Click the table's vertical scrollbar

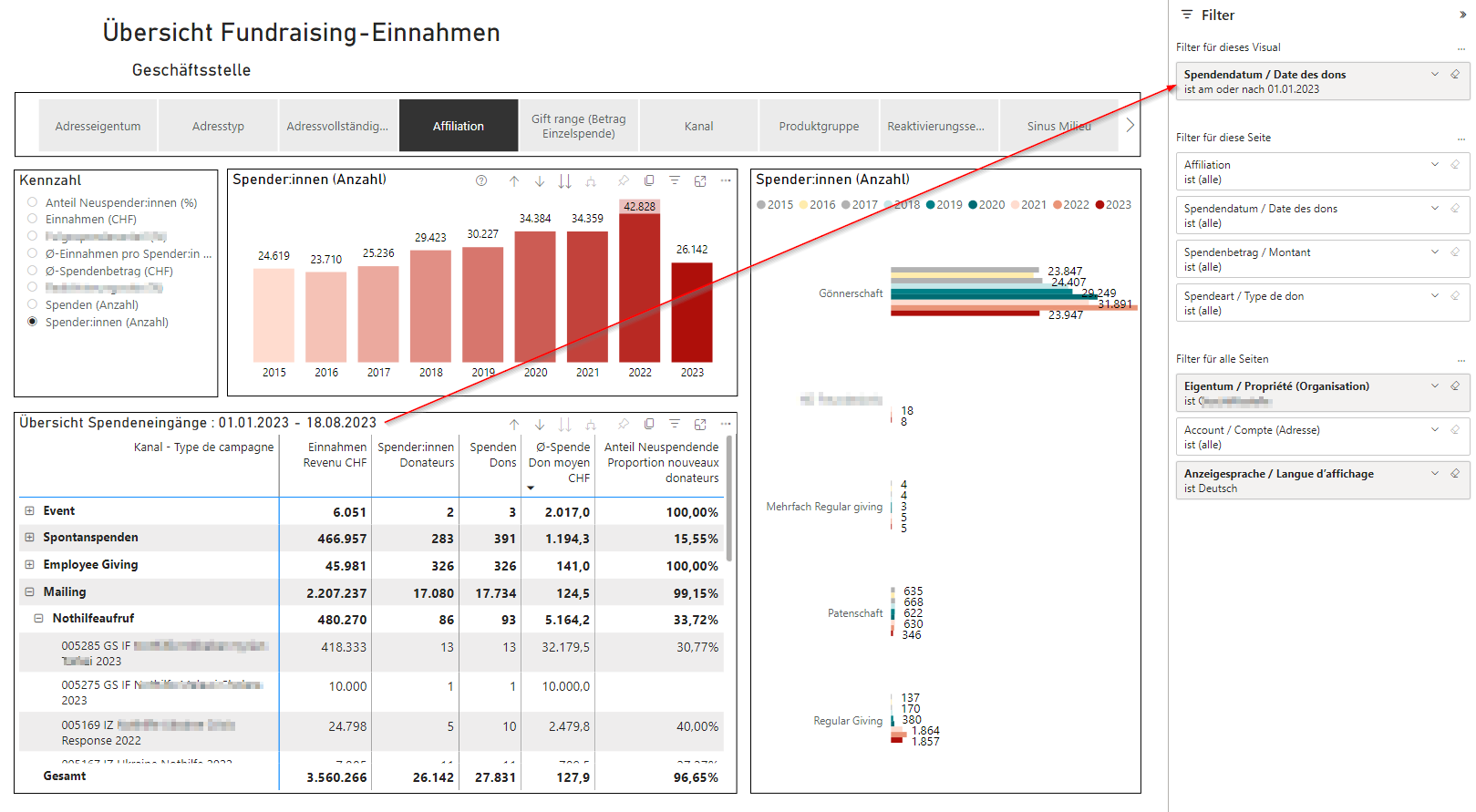coord(728,499)
